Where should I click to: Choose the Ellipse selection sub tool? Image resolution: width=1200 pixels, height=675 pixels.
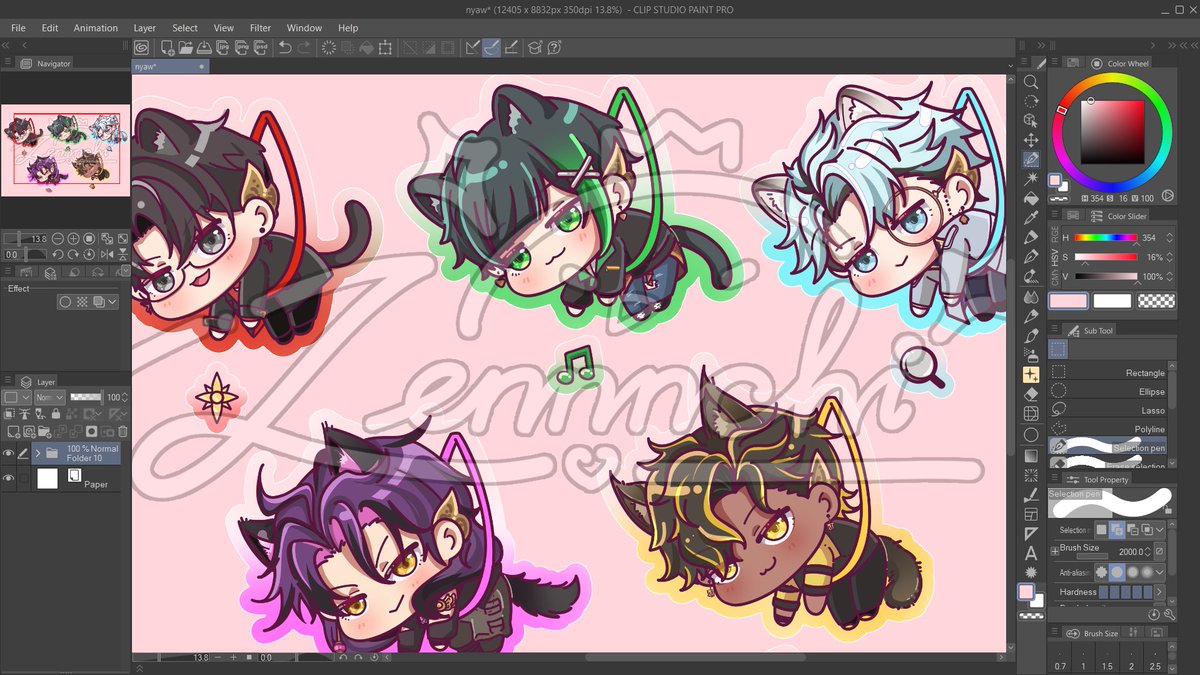click(x=1108, y=391)
